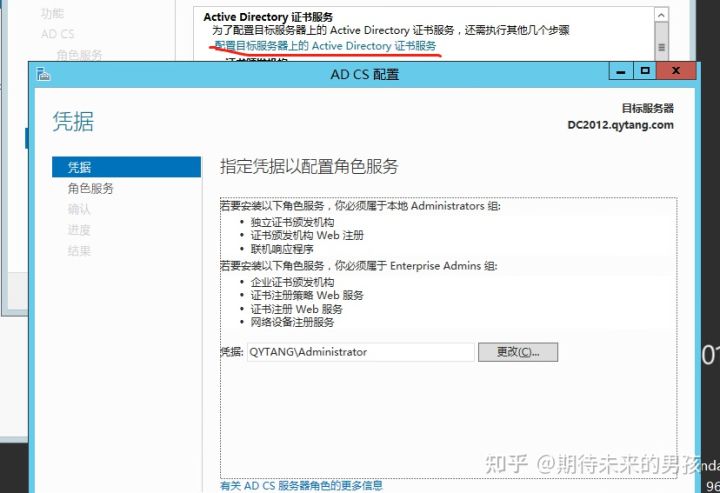Select 凭据 step in wizard sidebar
This screenshot has height=493, width=720.
[126, 167]
